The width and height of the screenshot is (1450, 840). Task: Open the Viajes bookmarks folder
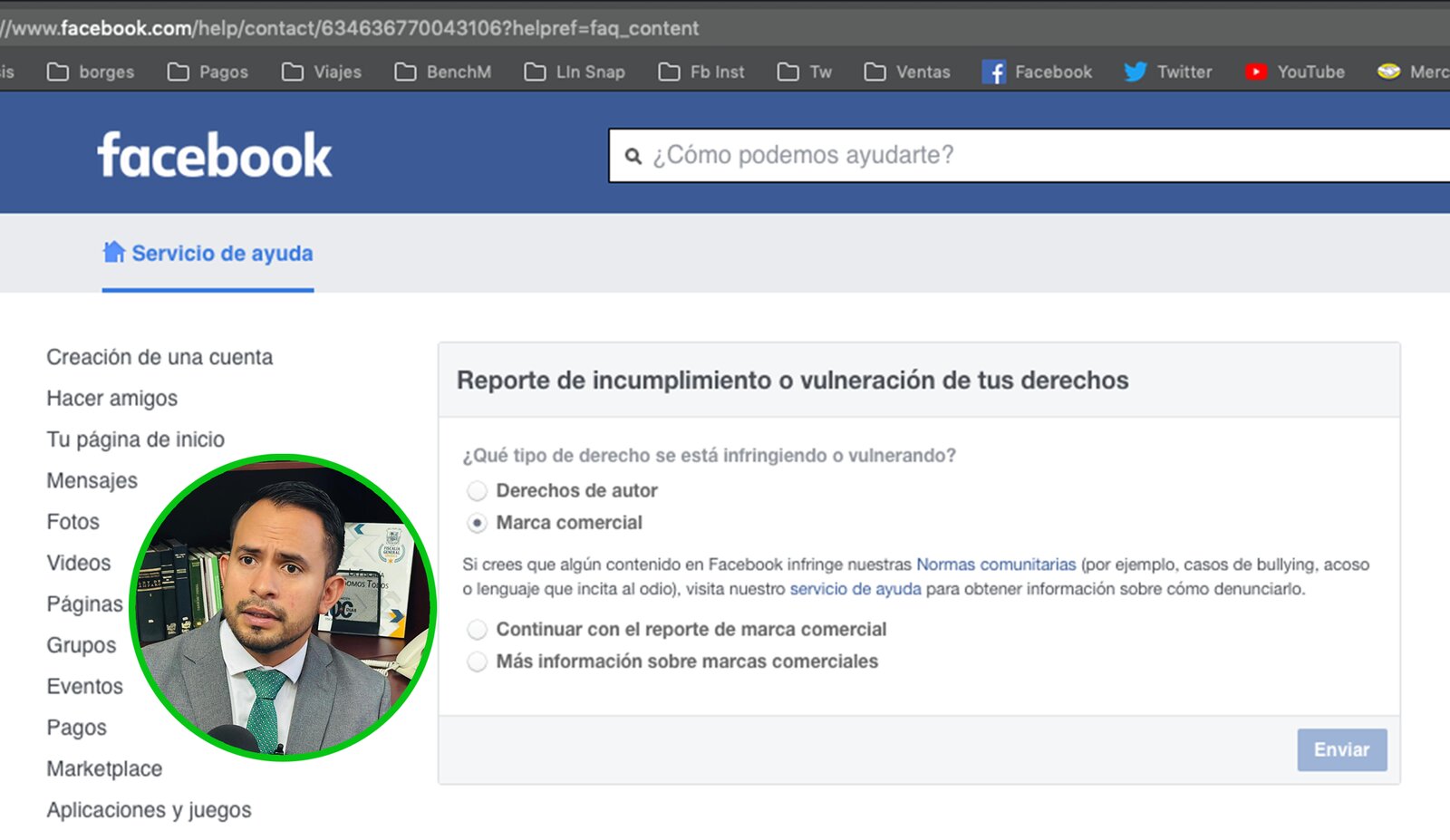[322, 72]
